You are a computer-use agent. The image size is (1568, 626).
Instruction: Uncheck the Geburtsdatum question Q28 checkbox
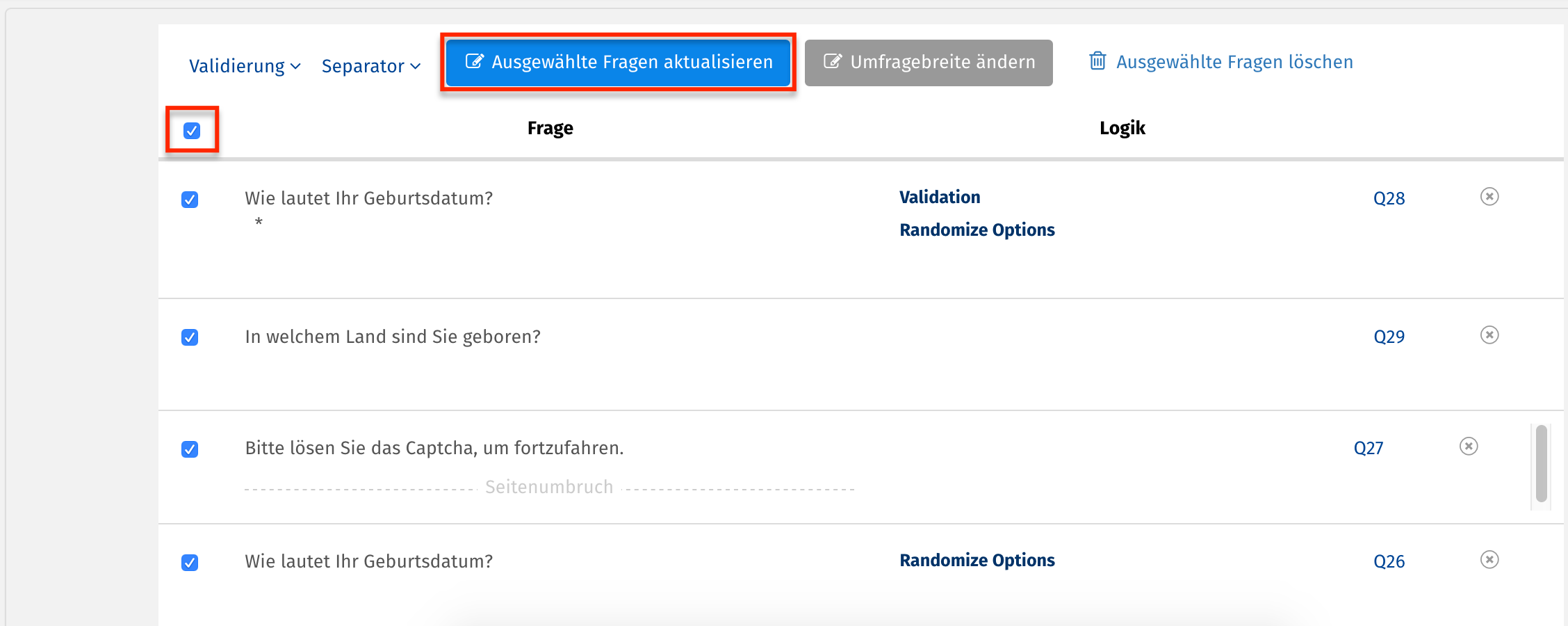pos(190,200)
